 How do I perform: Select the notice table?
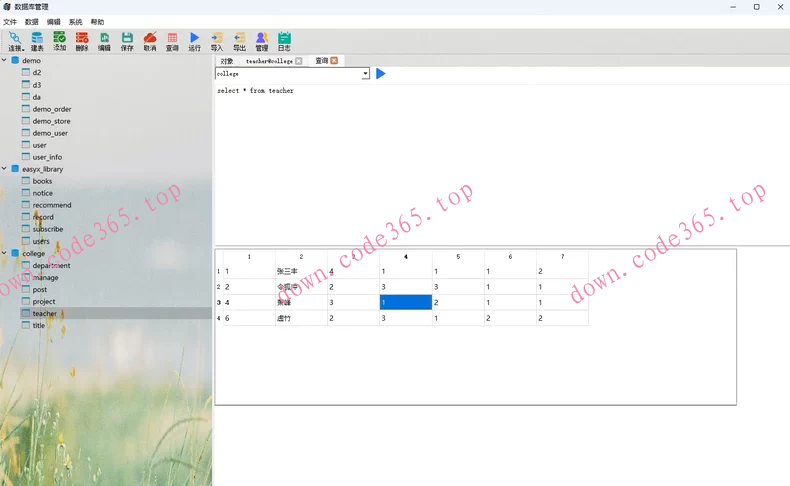click(42, 193)
